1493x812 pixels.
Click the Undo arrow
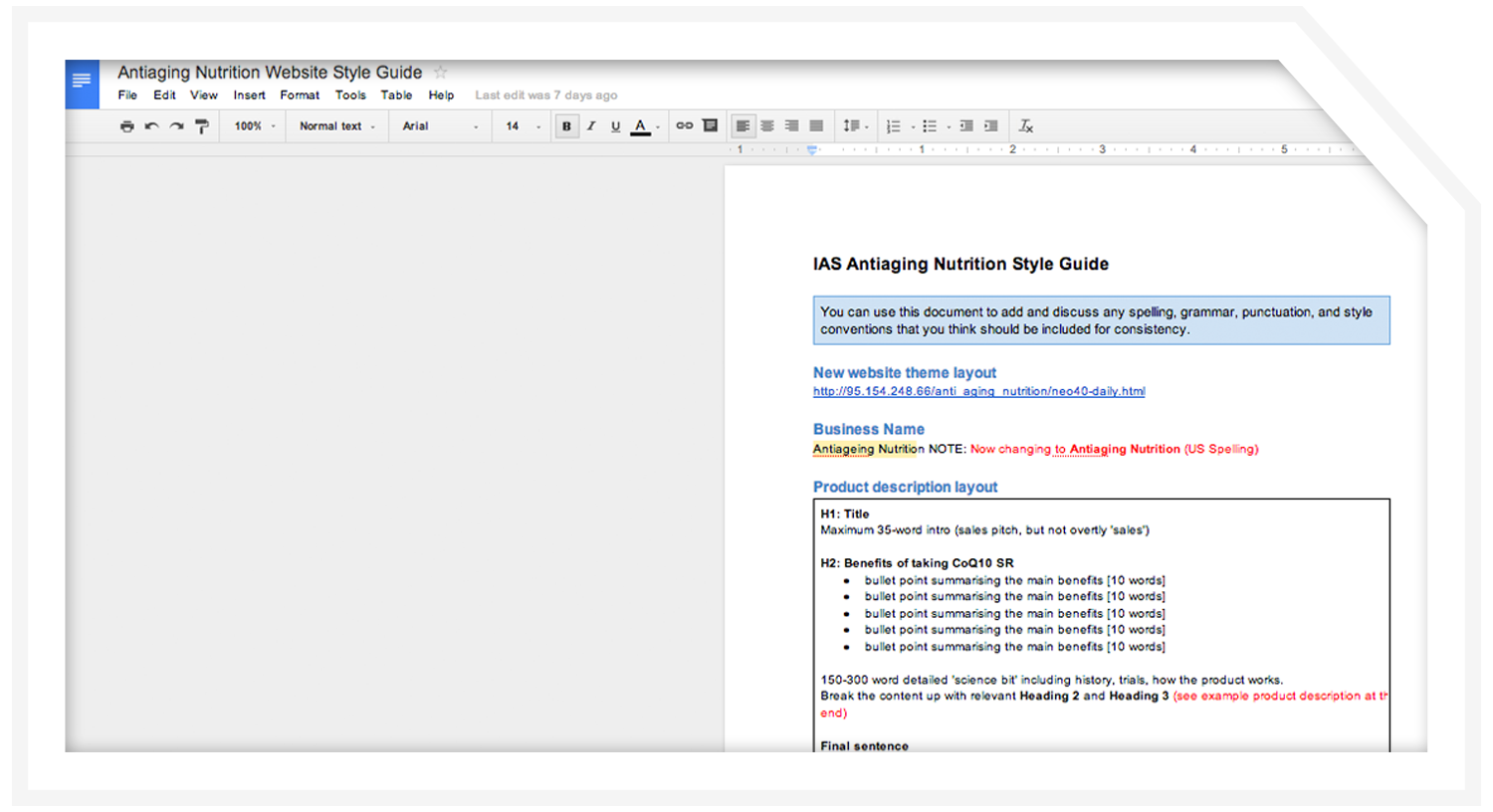151,126
